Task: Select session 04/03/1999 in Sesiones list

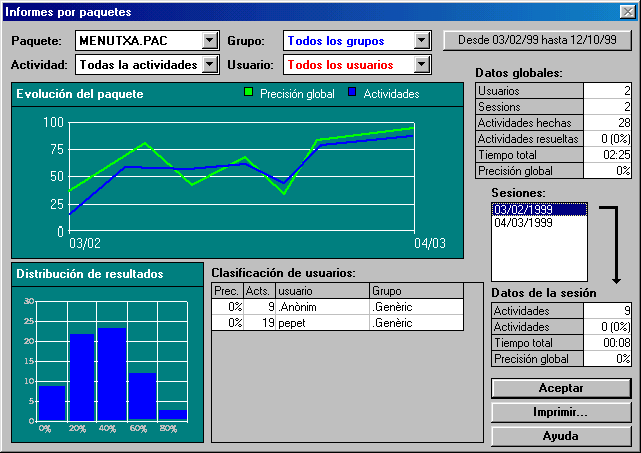Action: point(539,222)
